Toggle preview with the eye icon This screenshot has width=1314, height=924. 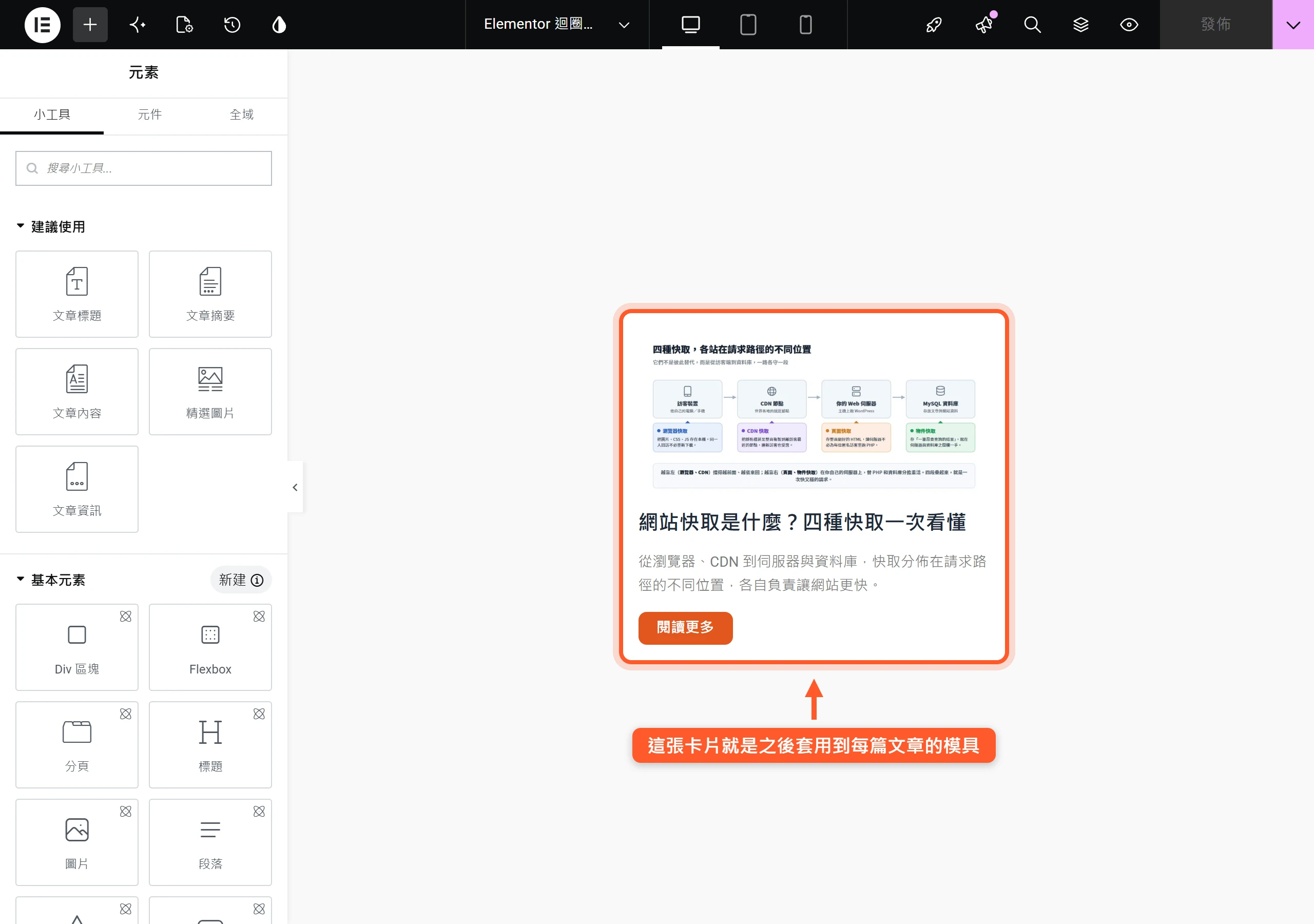[x=1129, y=25]
